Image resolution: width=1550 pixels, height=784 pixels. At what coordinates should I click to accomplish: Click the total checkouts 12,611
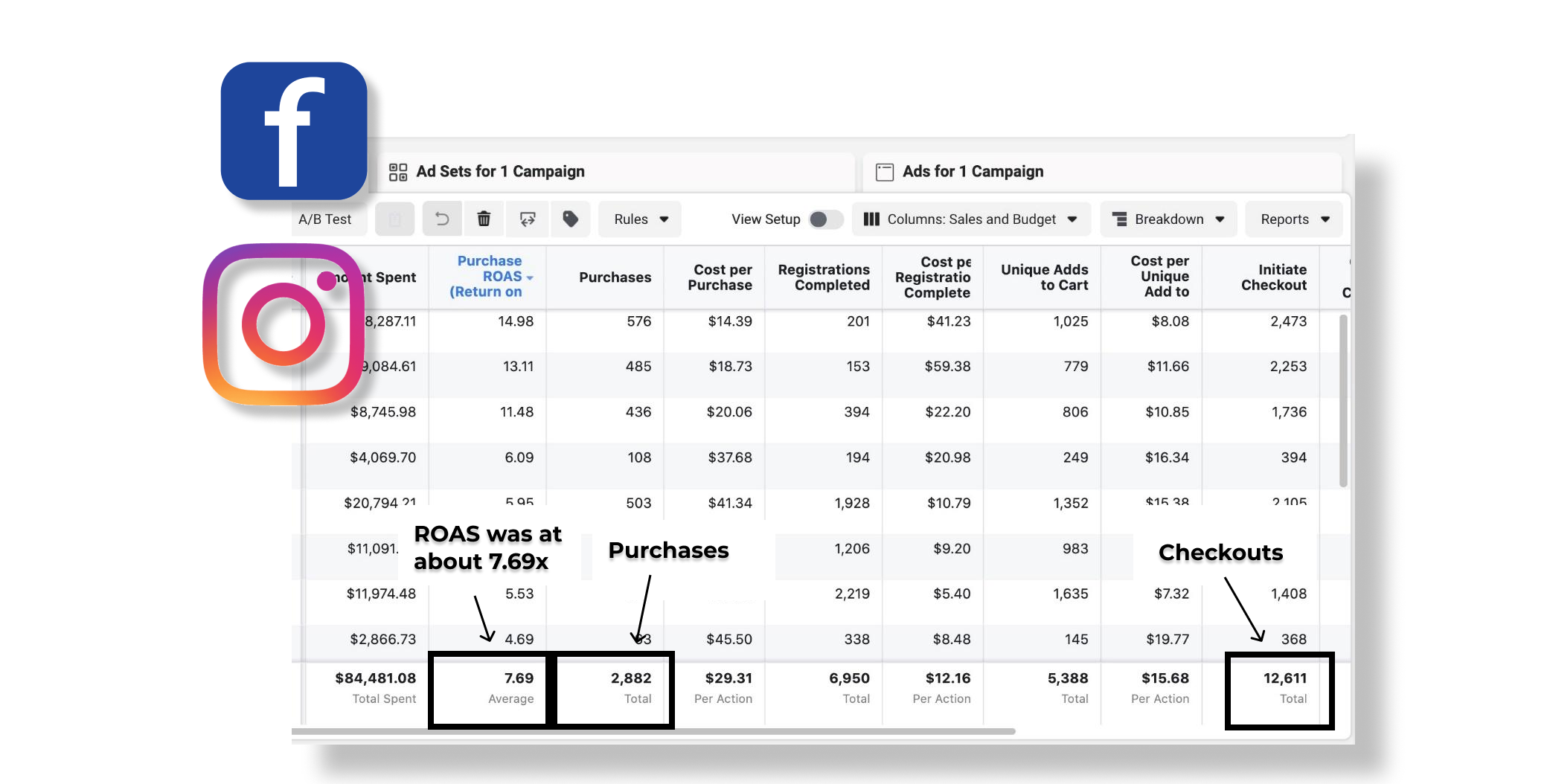(x=1285, y=678)
